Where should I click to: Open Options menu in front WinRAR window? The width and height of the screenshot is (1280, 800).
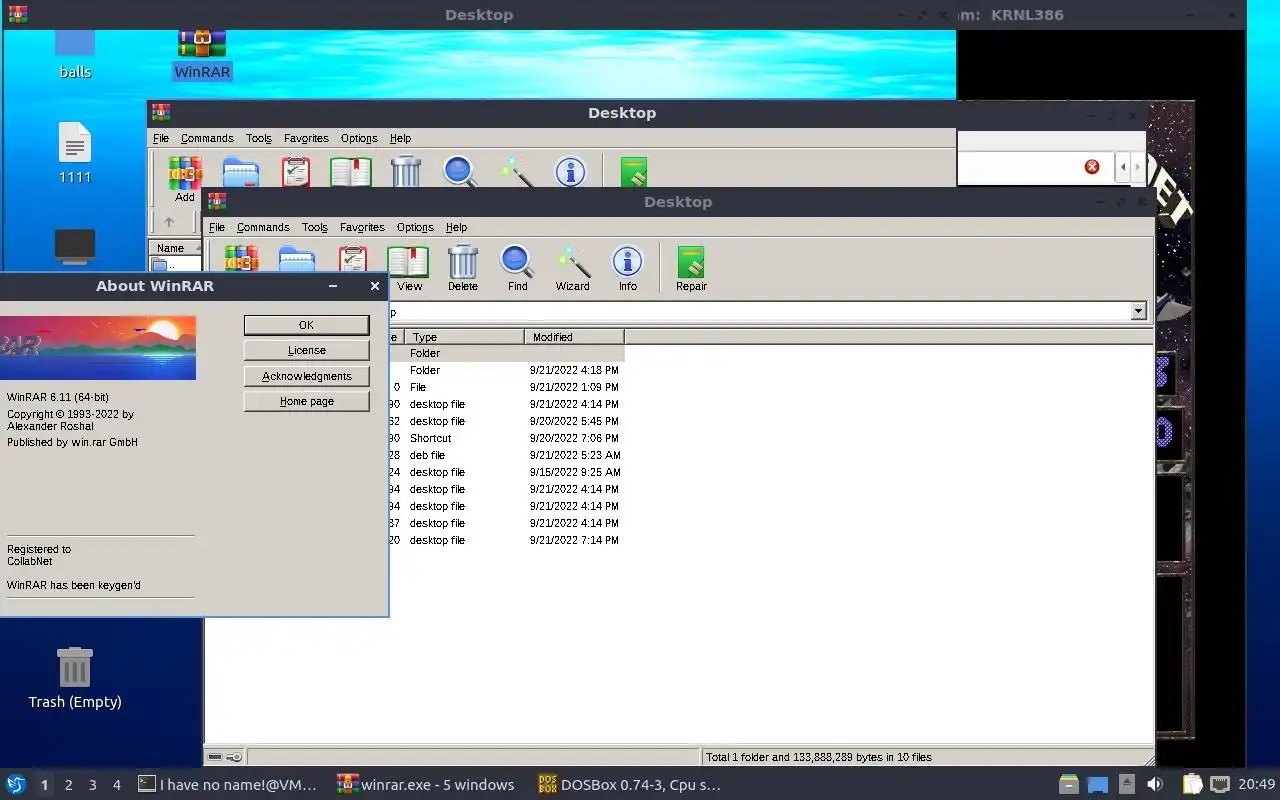tap(415, 227)
